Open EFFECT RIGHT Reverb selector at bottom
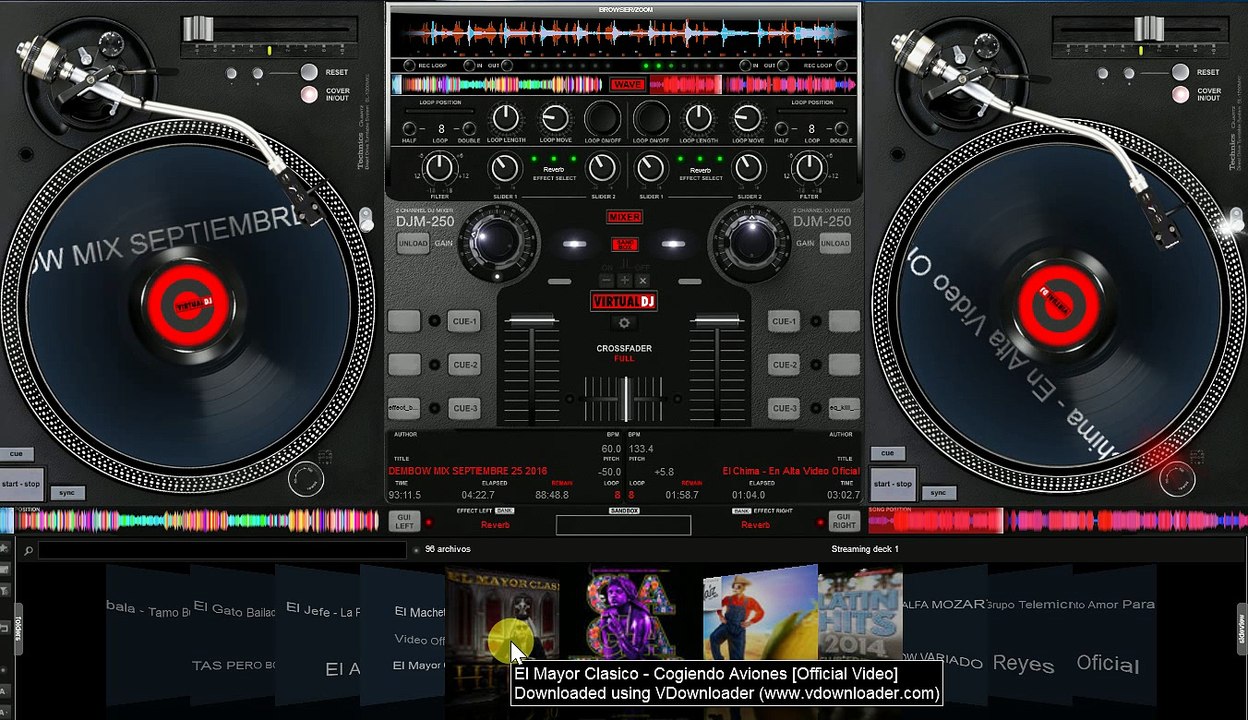The height and width of the screenshot is (720, 1248). 755,525
